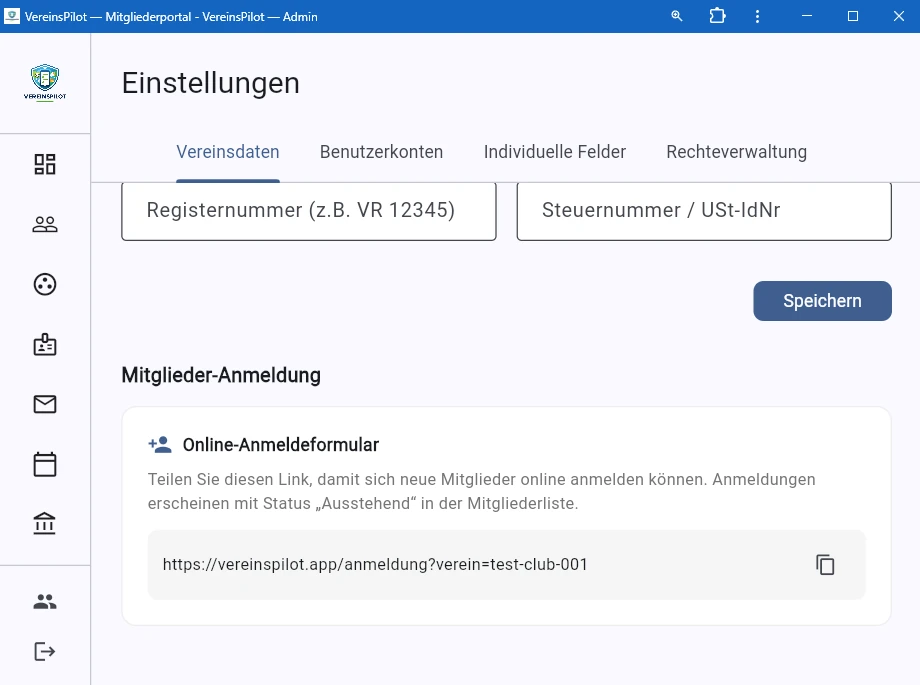Log out using the sidebar exit icon

pyautogui.click(x=44, y=651)
